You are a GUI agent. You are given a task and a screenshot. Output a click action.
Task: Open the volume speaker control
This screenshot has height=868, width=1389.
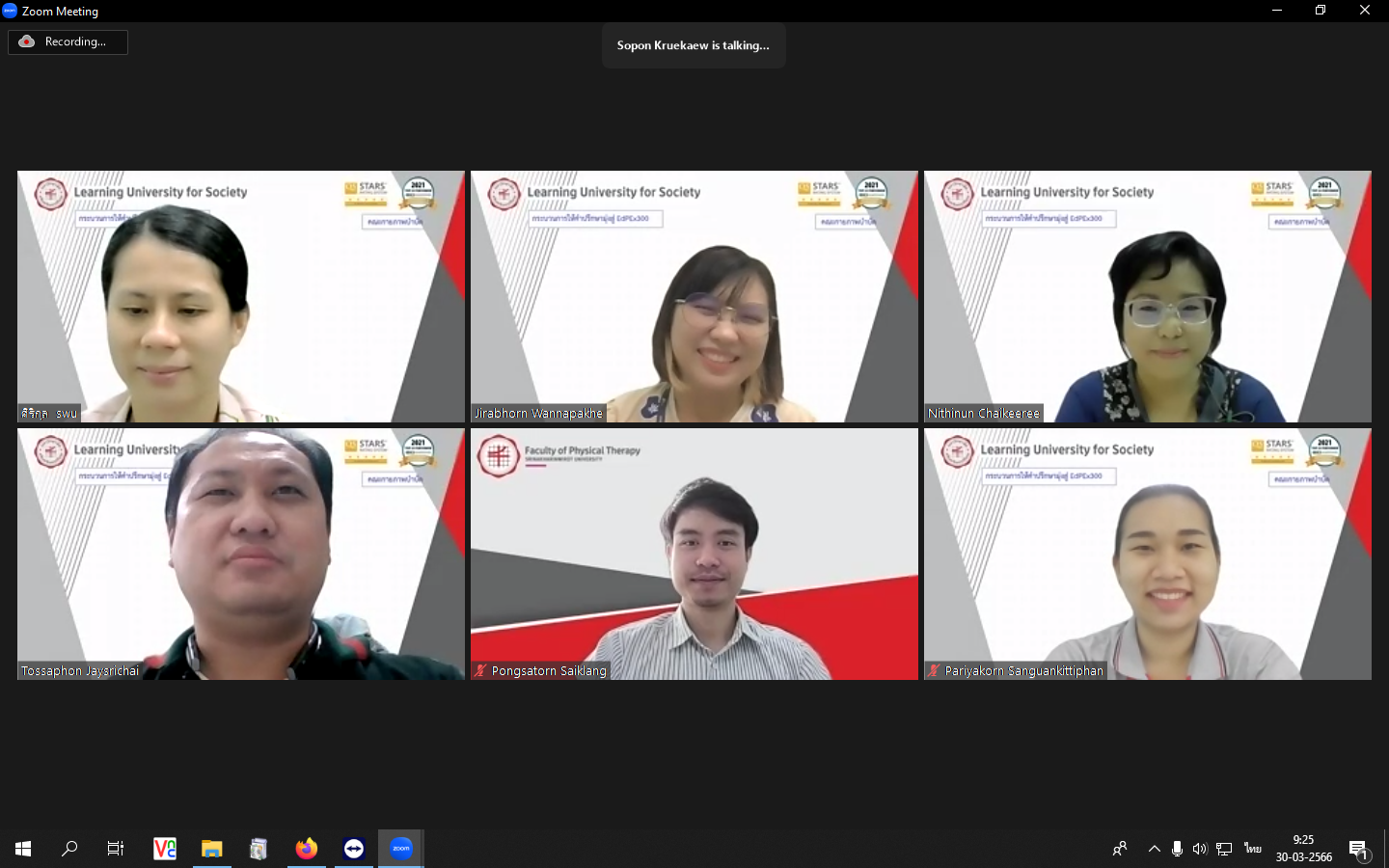[x=1200, y=849]
